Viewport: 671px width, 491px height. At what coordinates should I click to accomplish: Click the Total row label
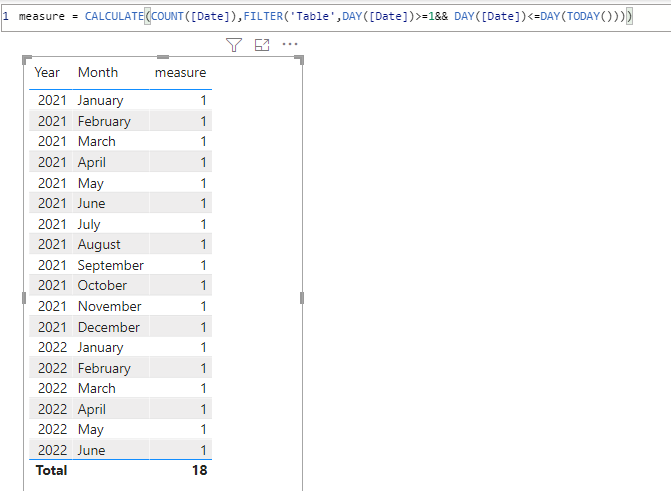point(51,470)
